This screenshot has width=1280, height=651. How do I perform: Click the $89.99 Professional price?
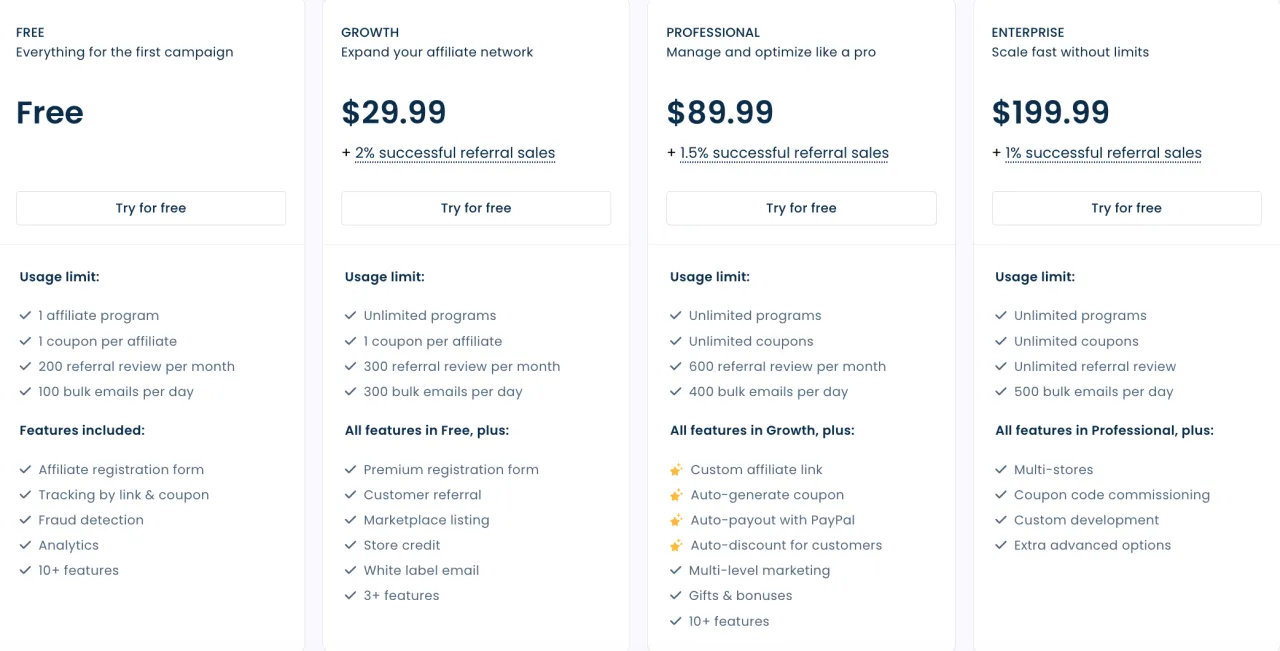click(x=720, y=112)
